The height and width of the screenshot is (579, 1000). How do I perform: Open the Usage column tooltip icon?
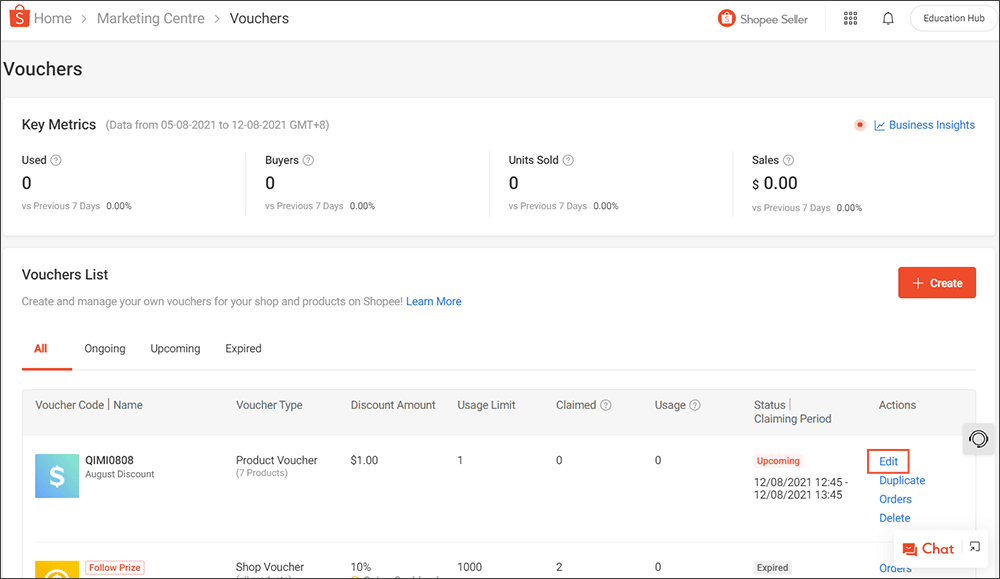pyautogui.click(x=697, y=405)
